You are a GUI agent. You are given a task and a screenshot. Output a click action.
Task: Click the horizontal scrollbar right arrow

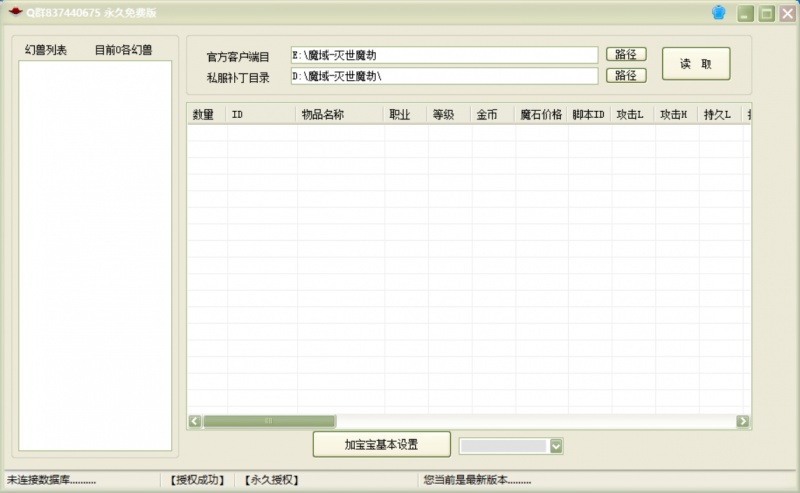point(742,421)
